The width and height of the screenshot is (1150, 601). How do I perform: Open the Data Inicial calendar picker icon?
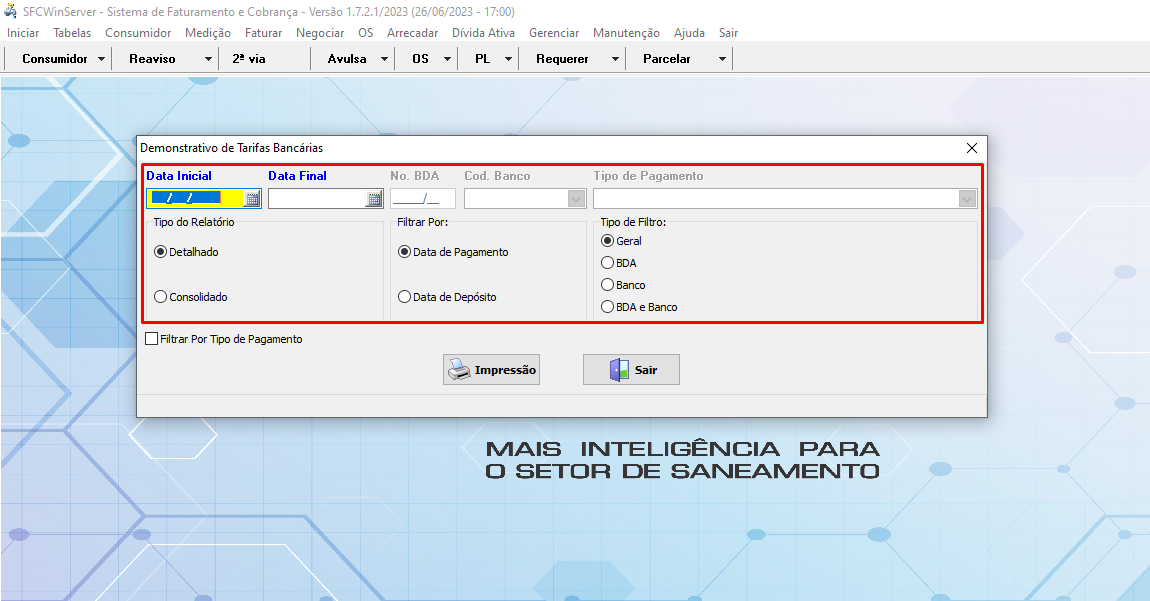coord(253,199)
